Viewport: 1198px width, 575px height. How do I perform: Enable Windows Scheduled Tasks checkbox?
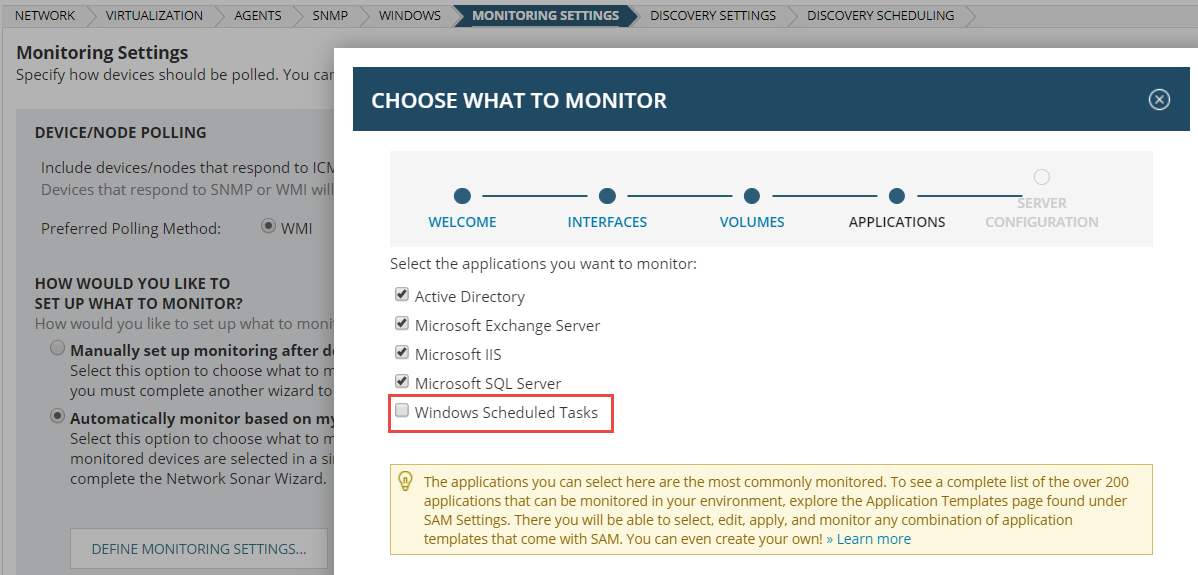[402, 411]
